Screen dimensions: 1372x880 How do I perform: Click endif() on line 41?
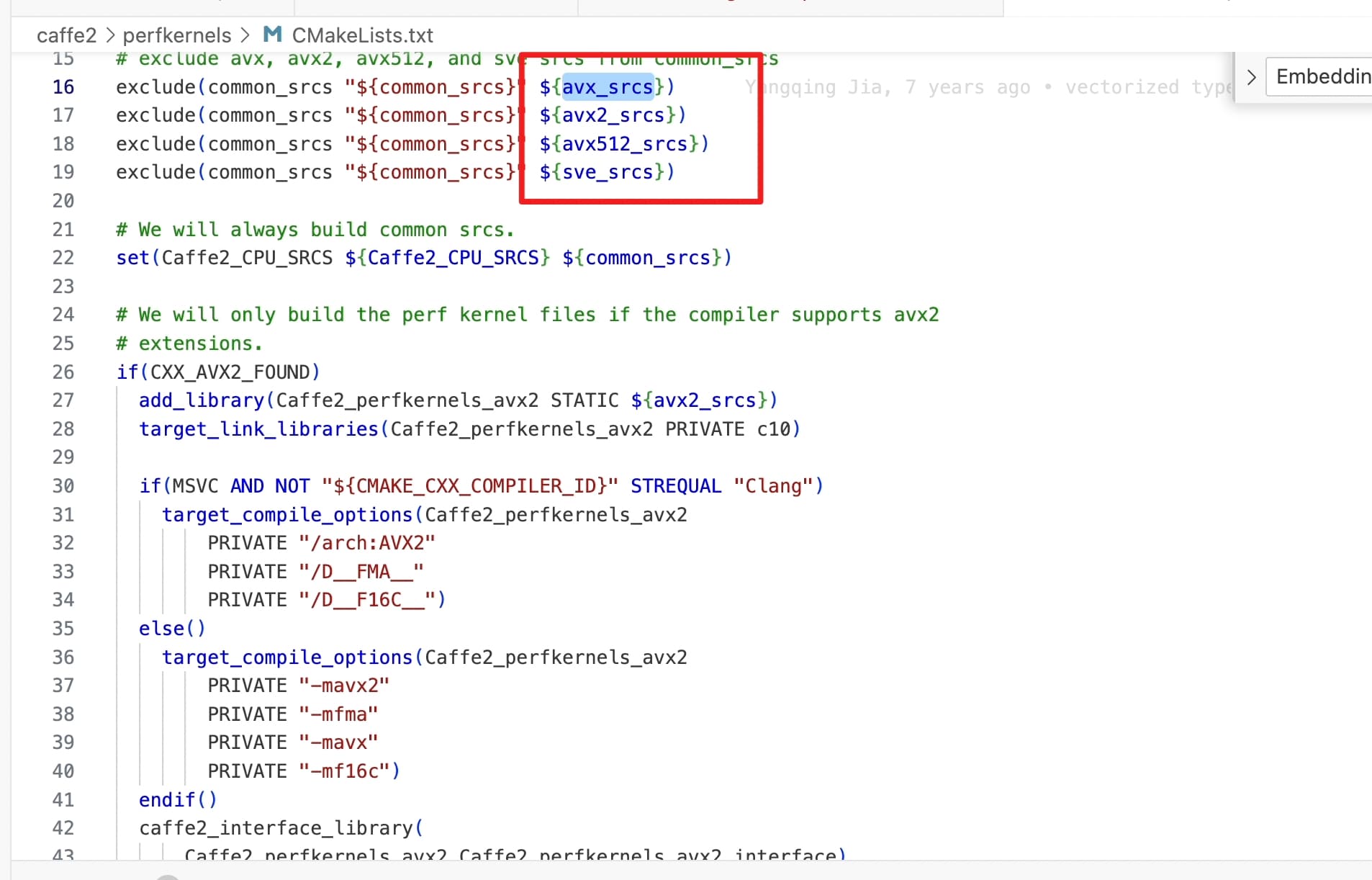coord(178,800)
